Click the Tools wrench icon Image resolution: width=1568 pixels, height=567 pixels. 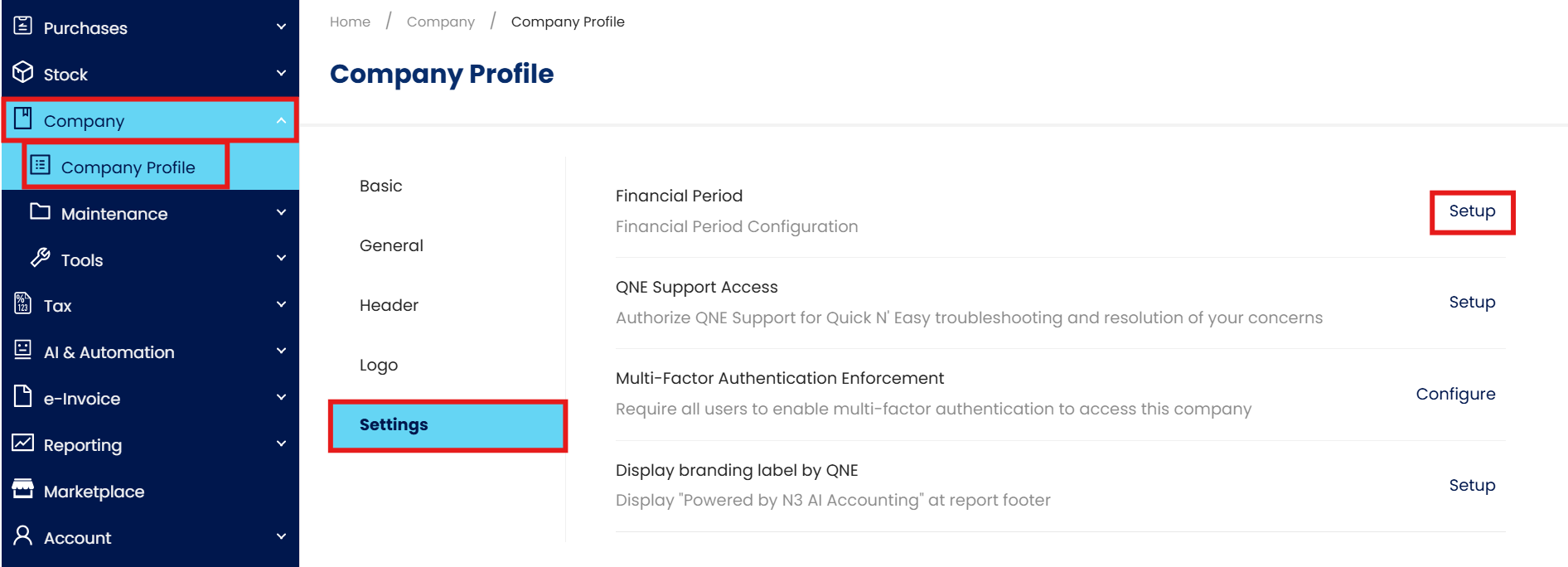(41, 259)
